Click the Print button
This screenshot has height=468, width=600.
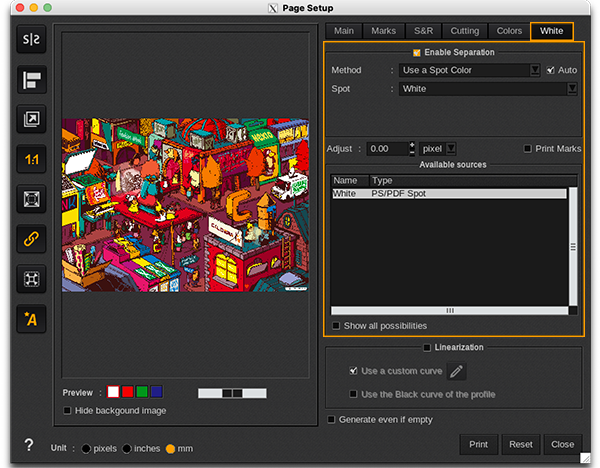point(478,444)
